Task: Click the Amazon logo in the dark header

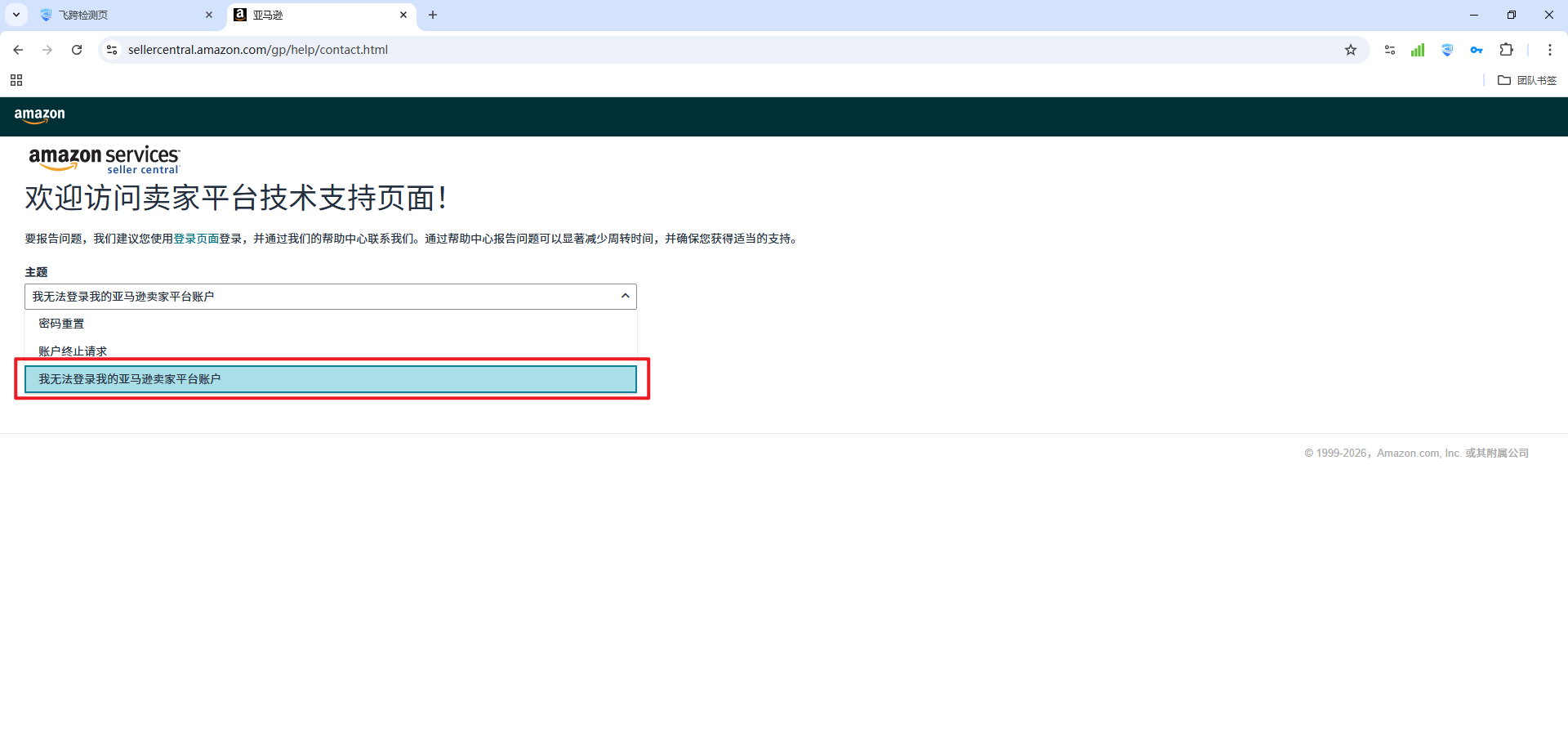Action: point(39,115)
